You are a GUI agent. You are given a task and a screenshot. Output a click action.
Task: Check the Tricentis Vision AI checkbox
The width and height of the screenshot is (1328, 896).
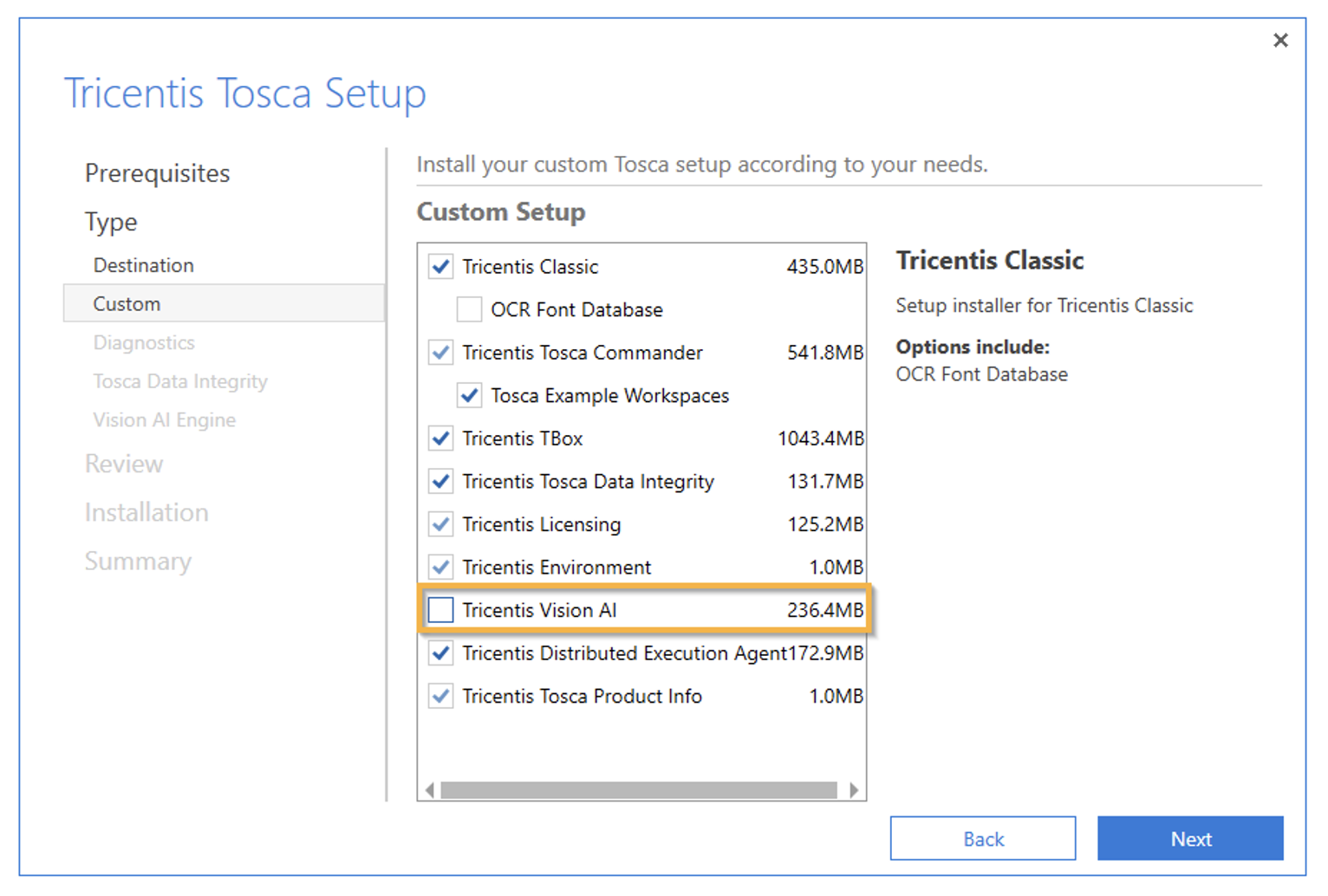441,610
